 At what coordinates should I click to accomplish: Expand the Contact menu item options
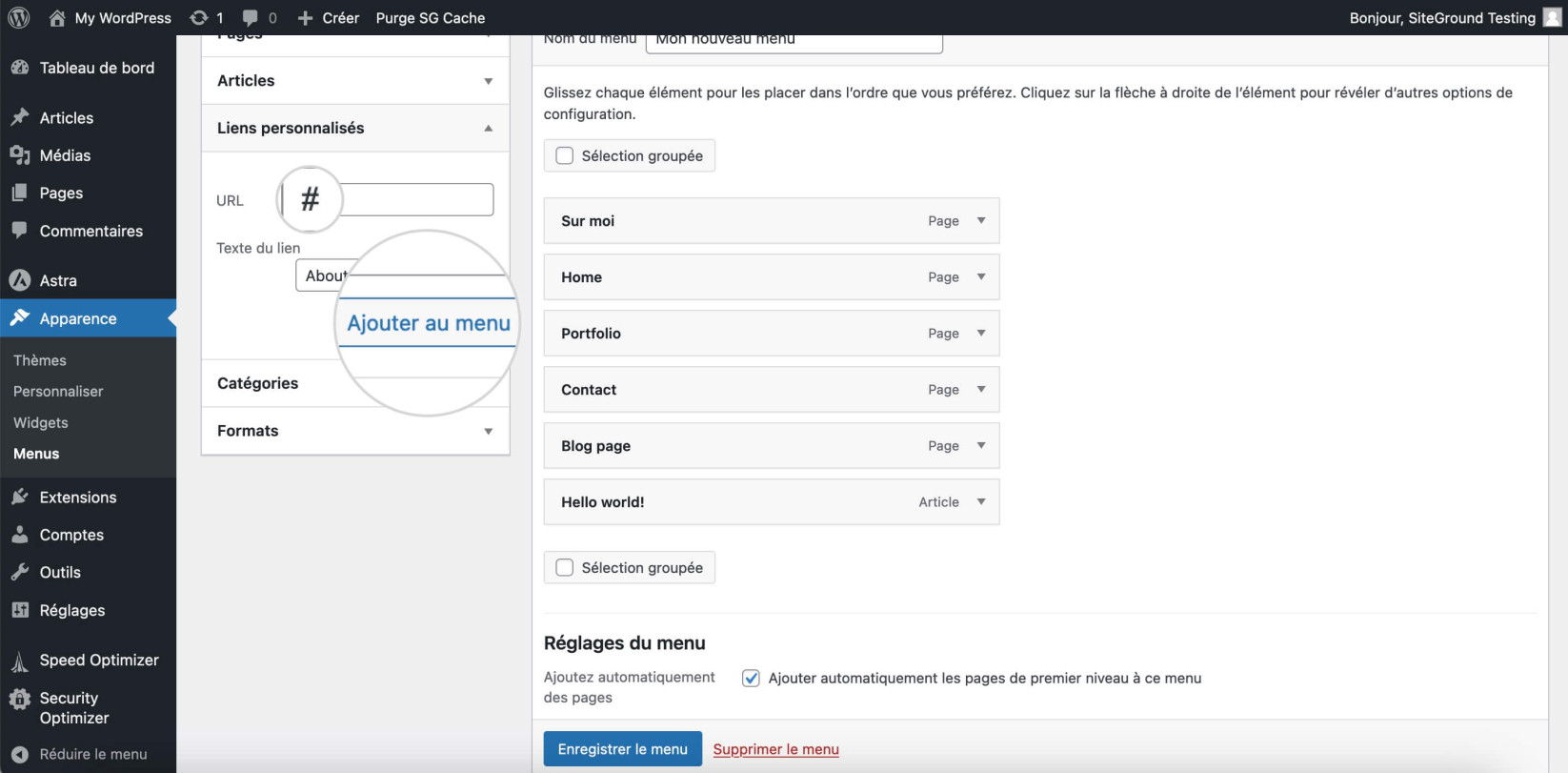coord(981,389)
